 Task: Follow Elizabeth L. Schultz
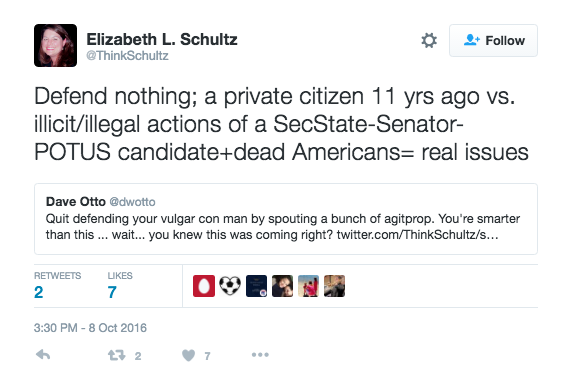point(493,40)
